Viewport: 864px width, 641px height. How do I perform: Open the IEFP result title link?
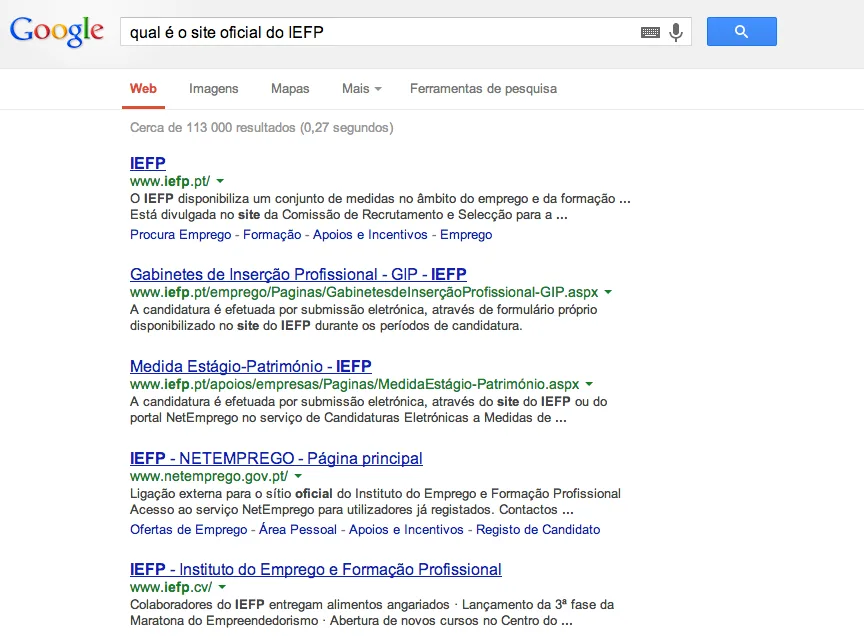[x=148, y=163]
